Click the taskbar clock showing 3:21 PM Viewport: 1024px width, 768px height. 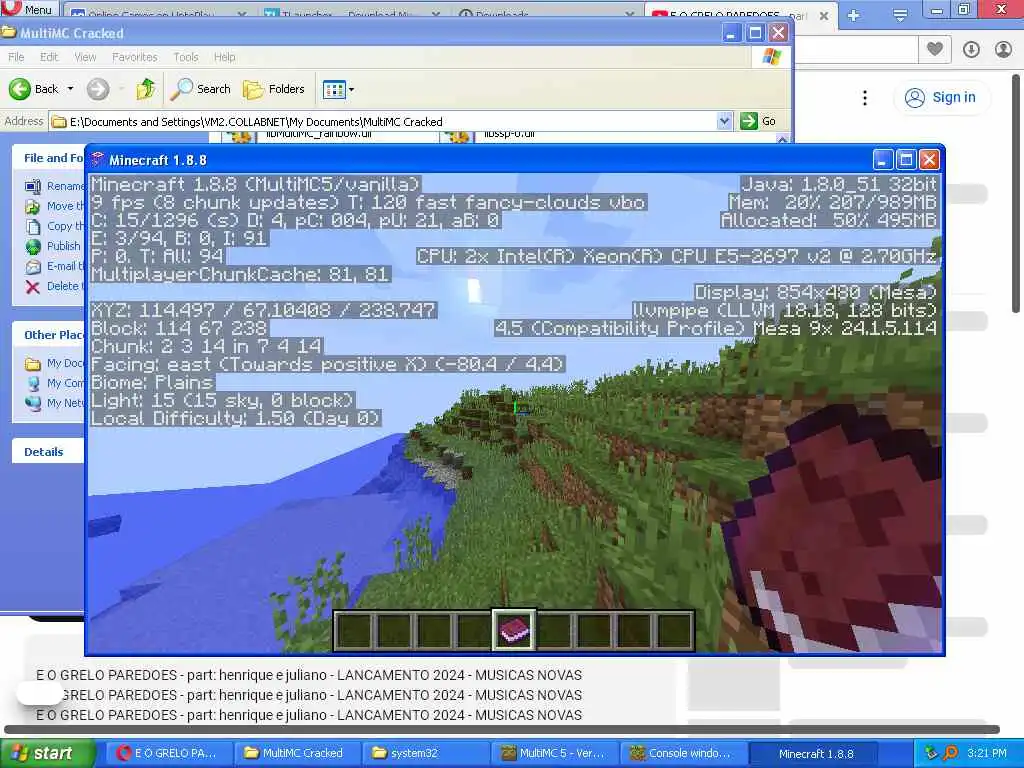pyautogui.click(x=987, y=753)
